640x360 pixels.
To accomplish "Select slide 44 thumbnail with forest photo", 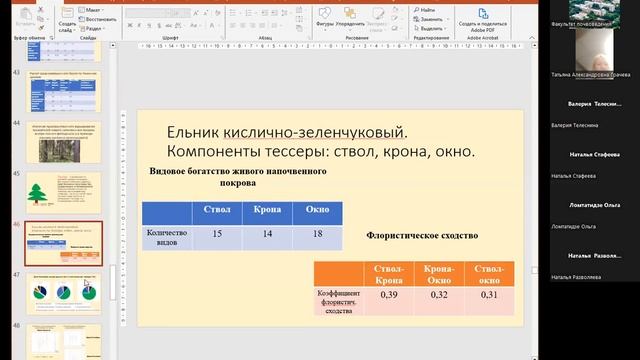I will pyautogui.click(x=63, y=142).
